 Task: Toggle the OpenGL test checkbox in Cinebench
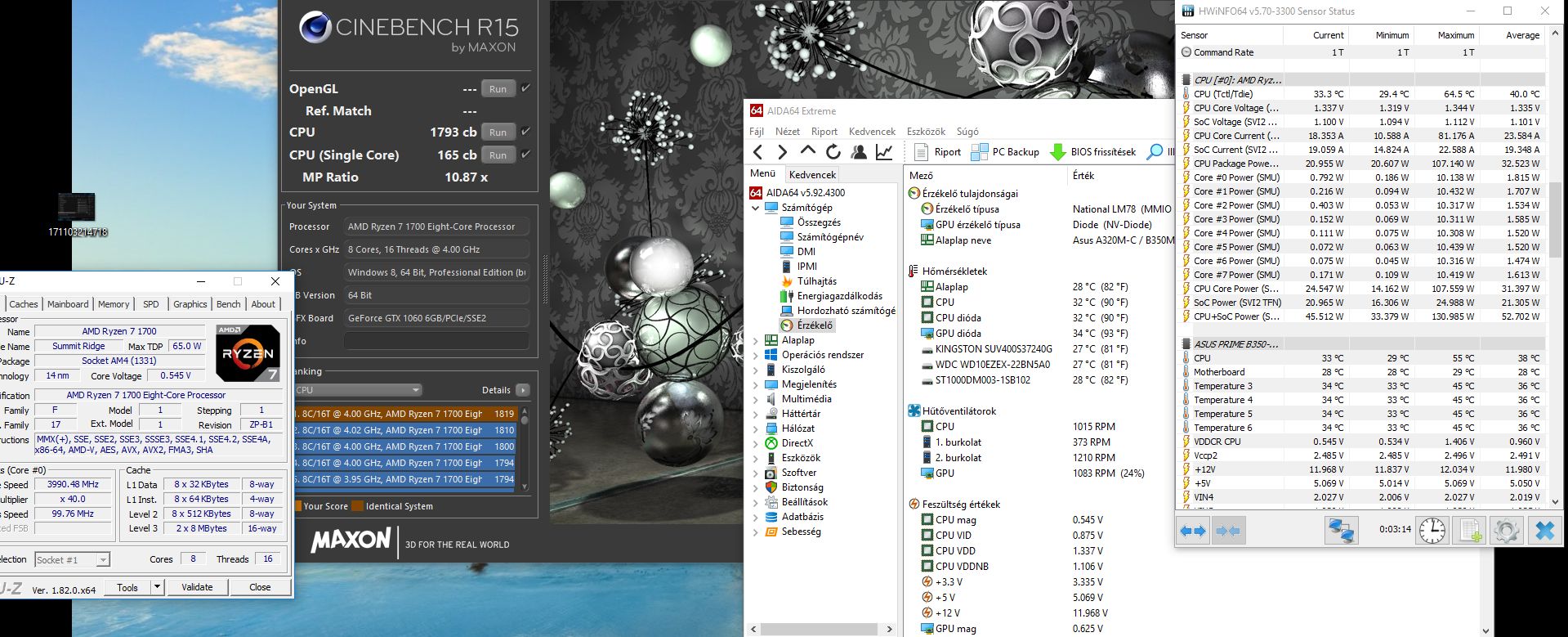coord(526,88)
